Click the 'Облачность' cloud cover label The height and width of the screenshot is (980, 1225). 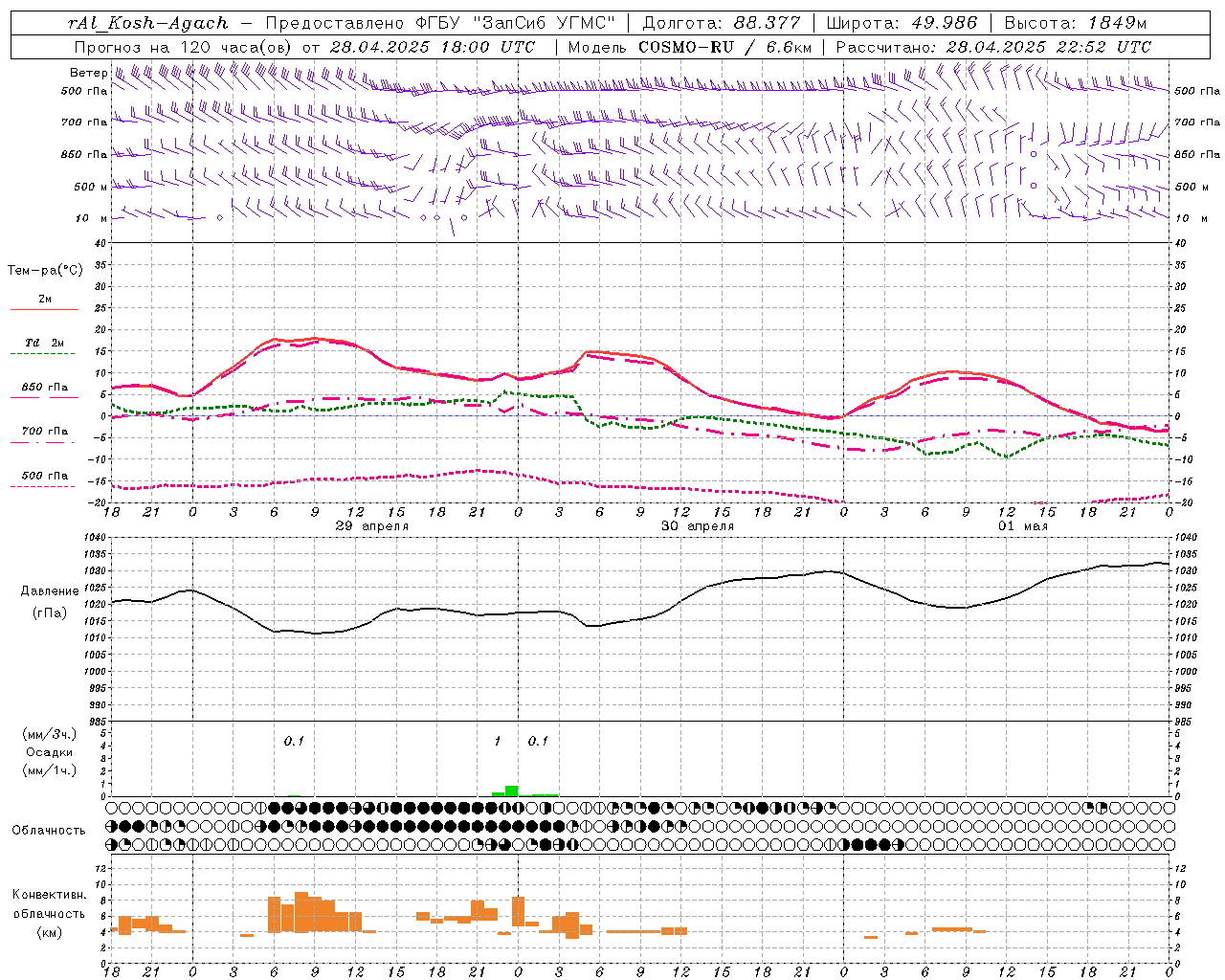(x=49, y=831)
